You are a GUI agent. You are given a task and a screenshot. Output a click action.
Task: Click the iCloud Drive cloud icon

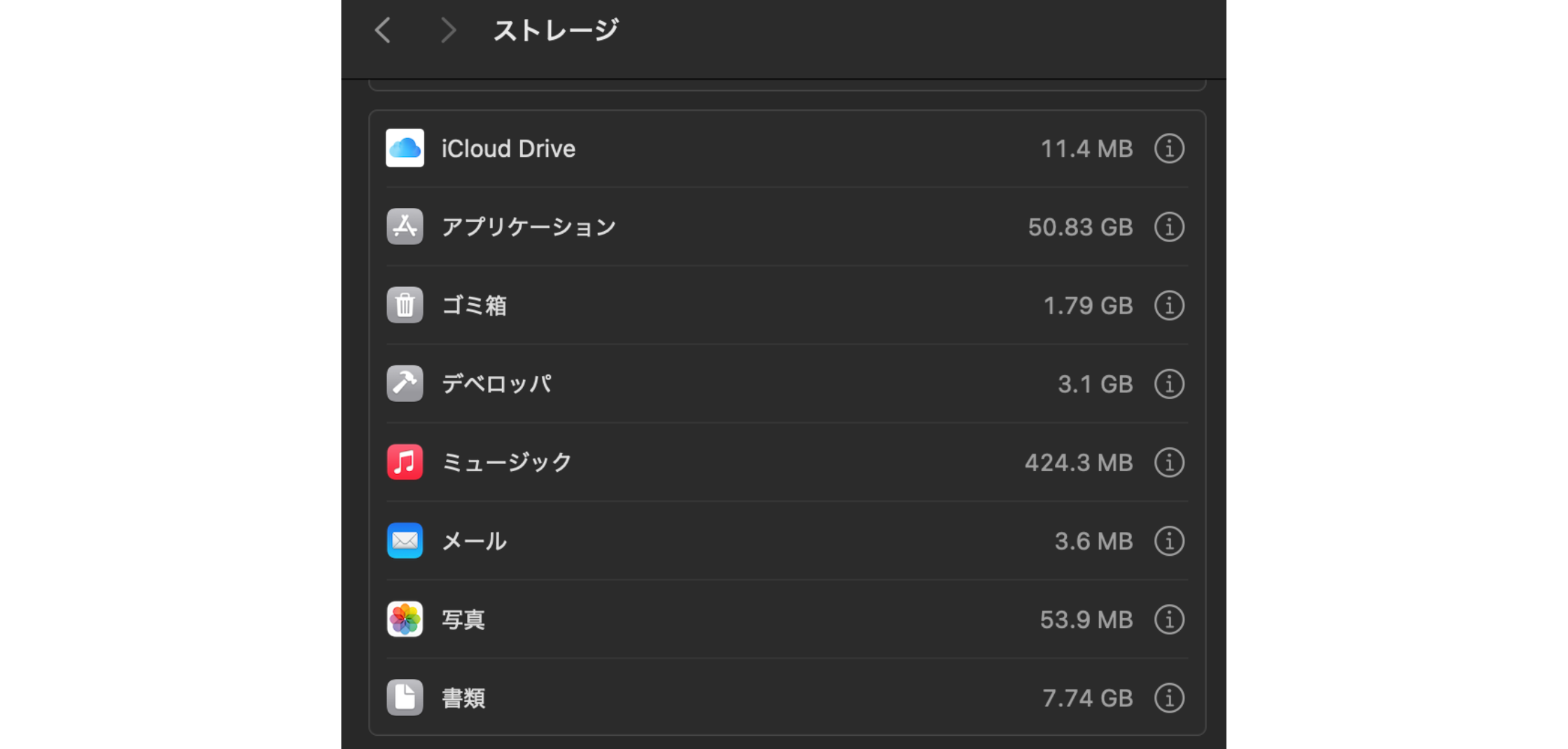pos(405,148)
